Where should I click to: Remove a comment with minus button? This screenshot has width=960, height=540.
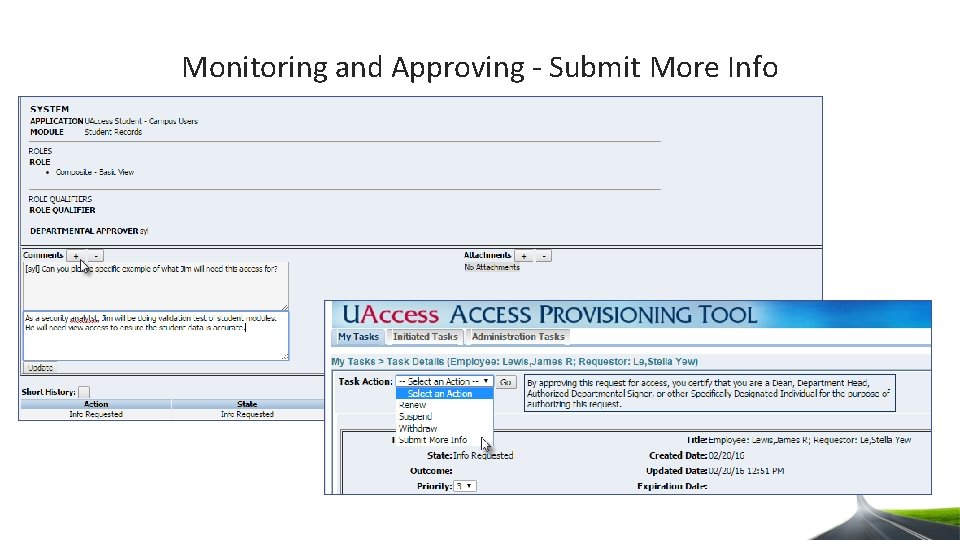coord(96,256)
